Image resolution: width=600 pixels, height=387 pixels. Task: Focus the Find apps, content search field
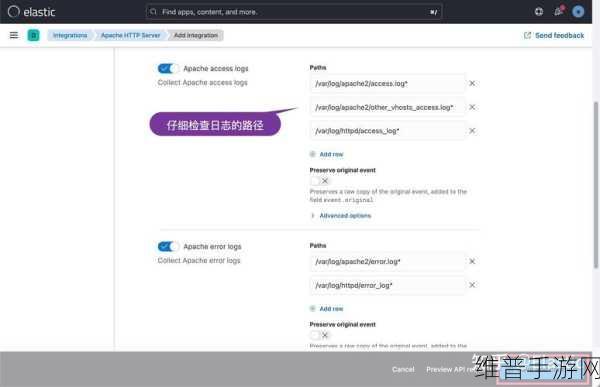(x=294, y=12)
